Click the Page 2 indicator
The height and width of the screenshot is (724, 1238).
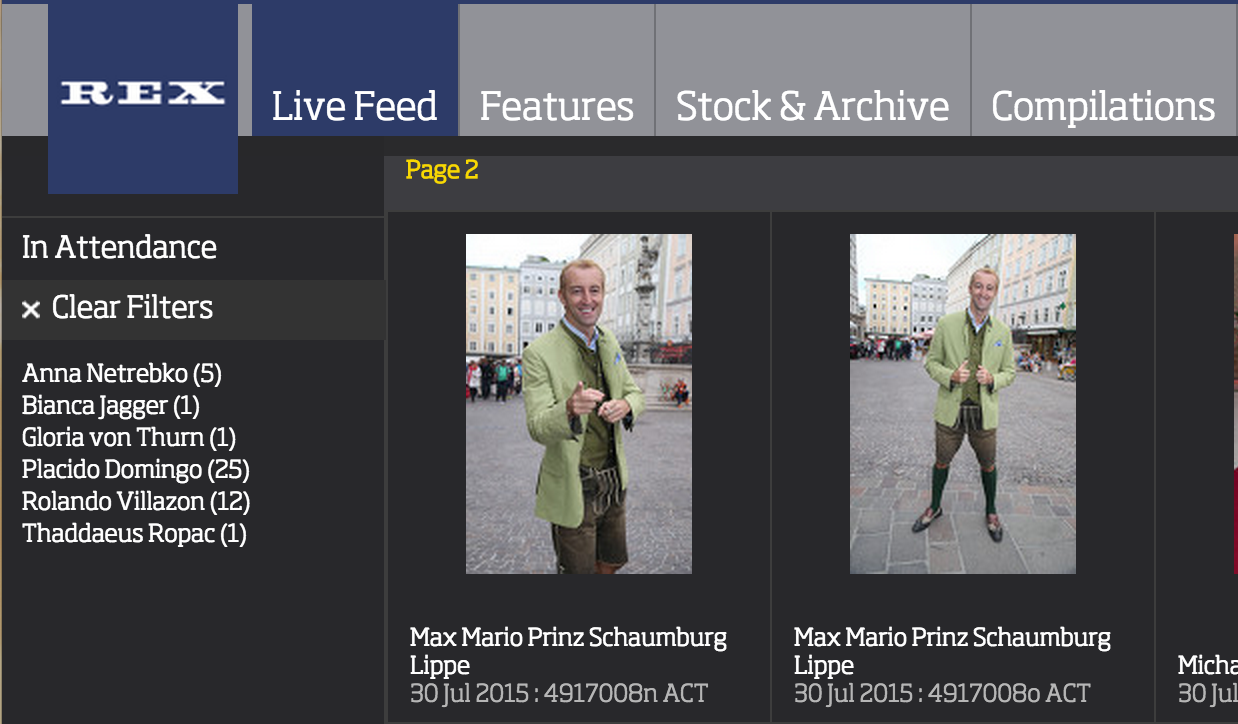[442, 170]
